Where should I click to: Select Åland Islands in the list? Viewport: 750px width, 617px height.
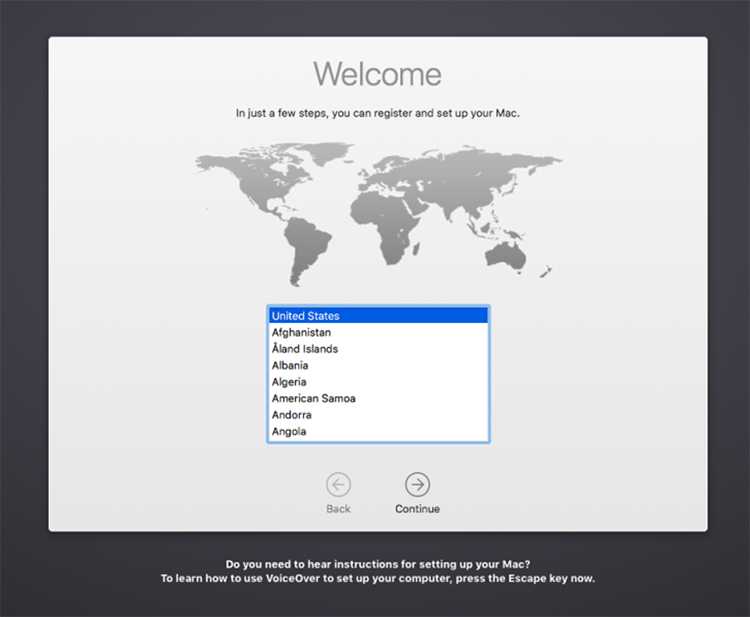click(x=377, y=349)
